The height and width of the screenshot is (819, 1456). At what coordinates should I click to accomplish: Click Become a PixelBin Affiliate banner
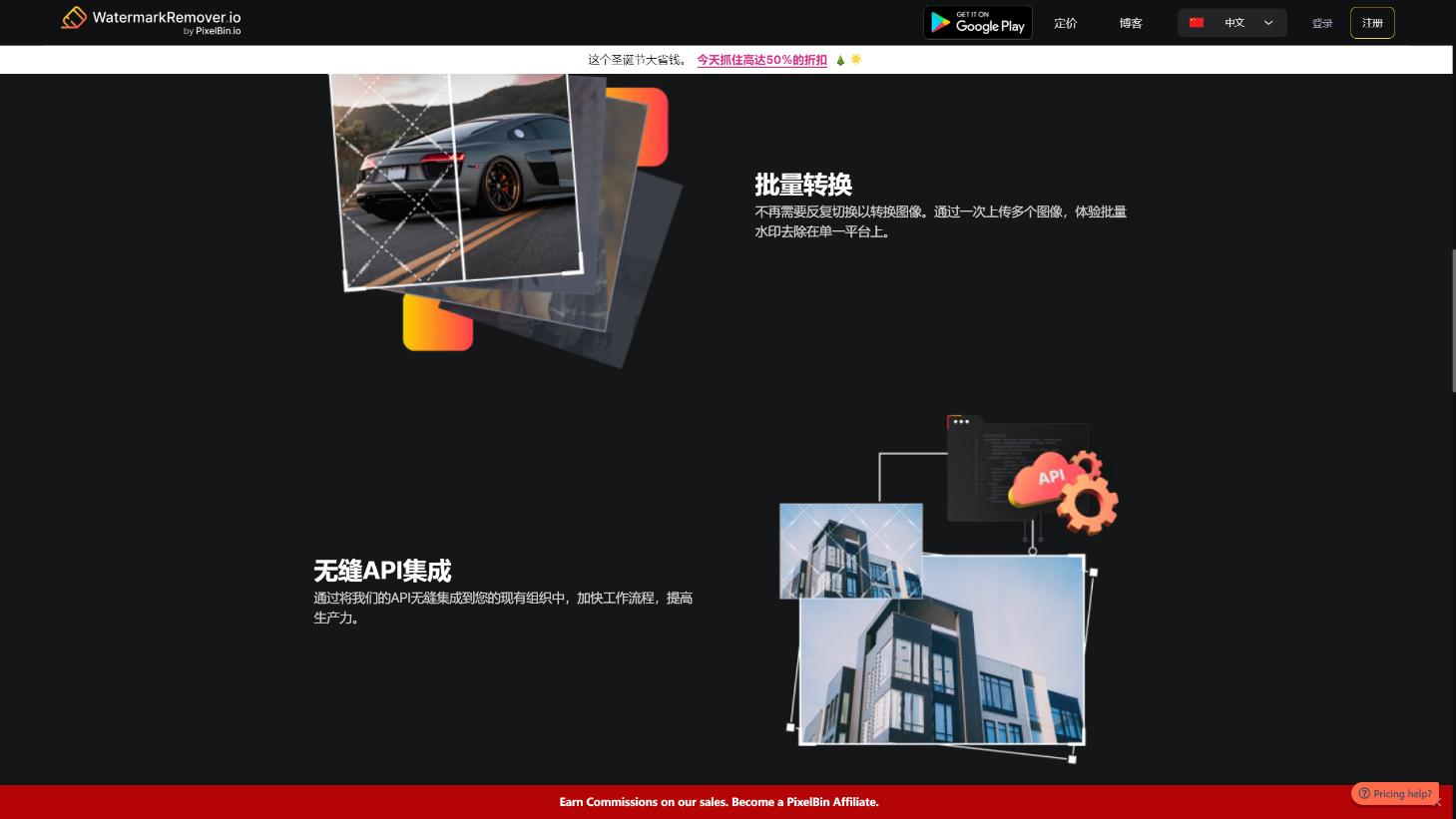(x=719, y=802)
